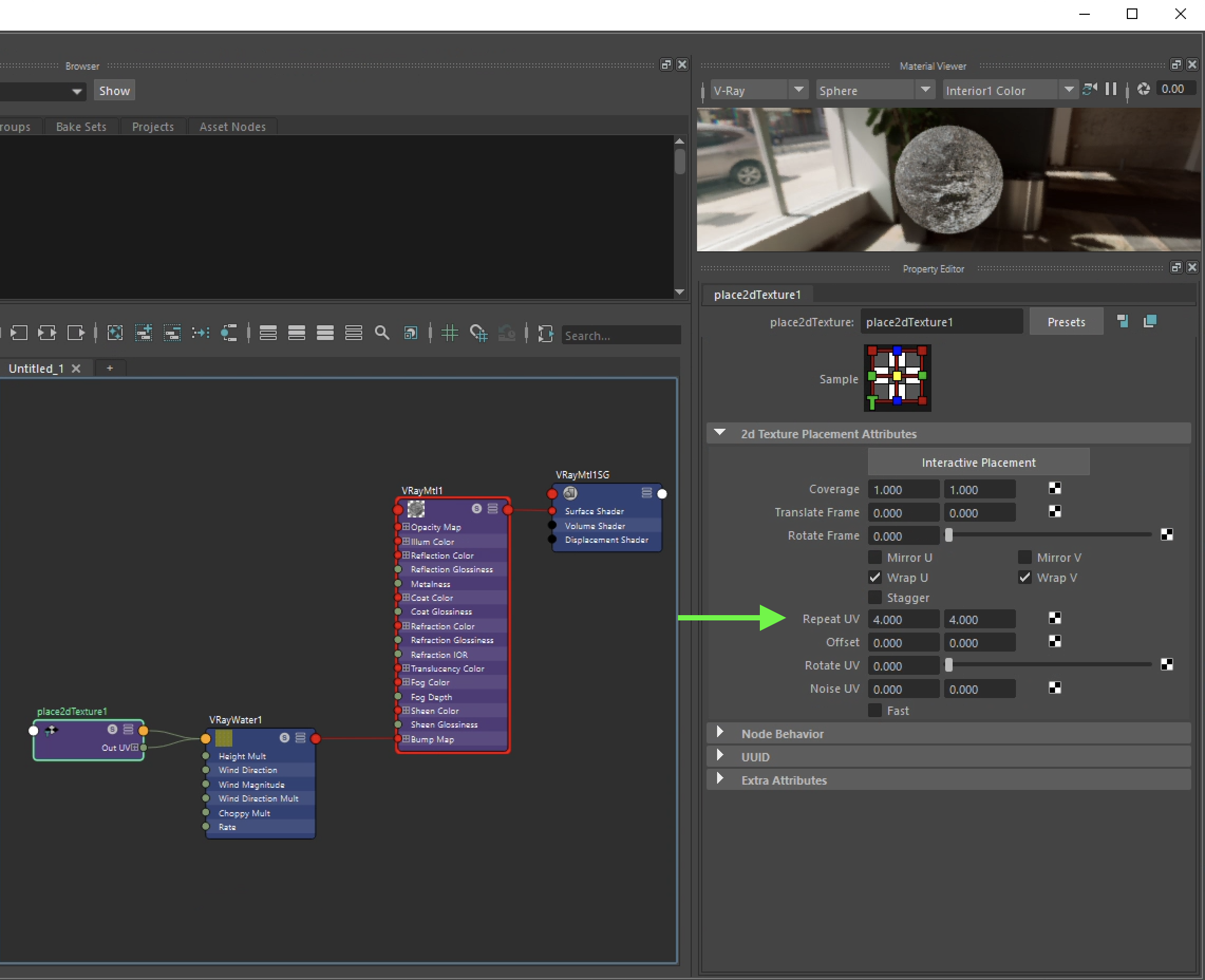This screenshot has height=980, width=1205.
Task: Click the snap to grid magnet icon
Action: tap(478, 333)
